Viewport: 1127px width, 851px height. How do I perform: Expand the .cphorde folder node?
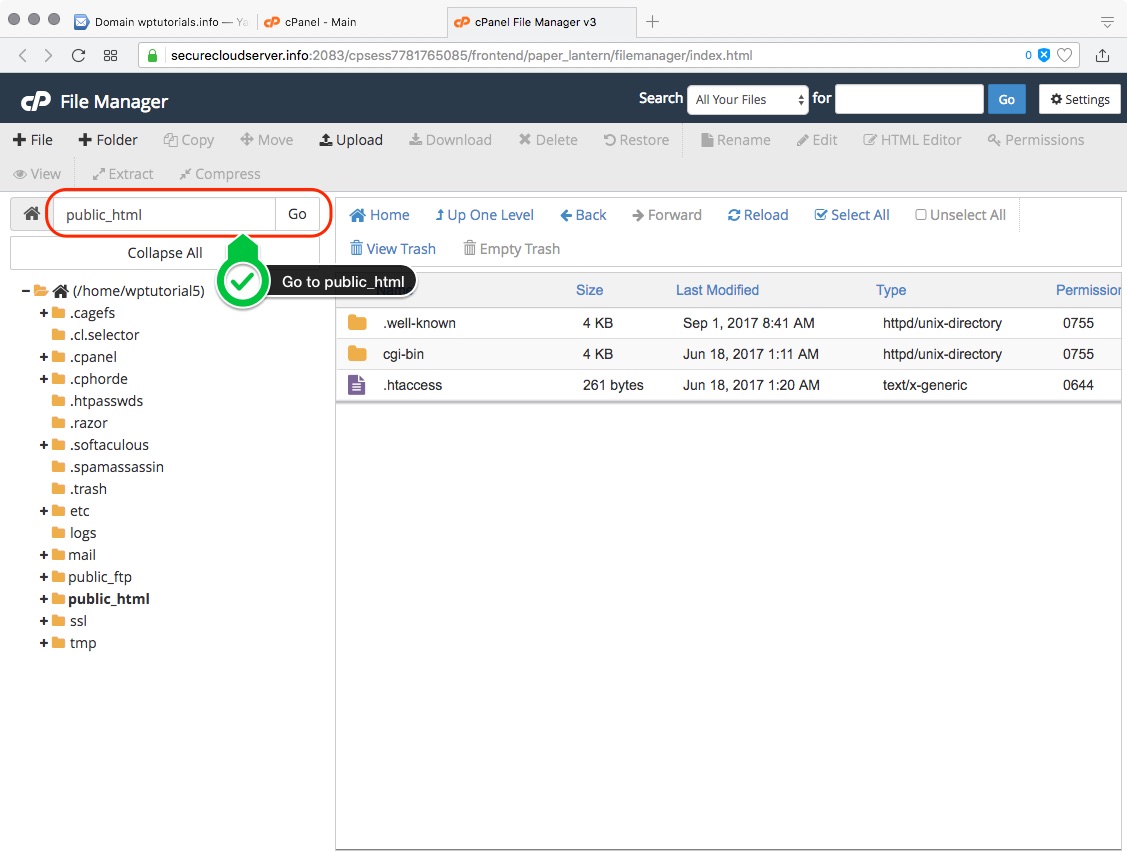pyautogui.click(x=44, y=379)
